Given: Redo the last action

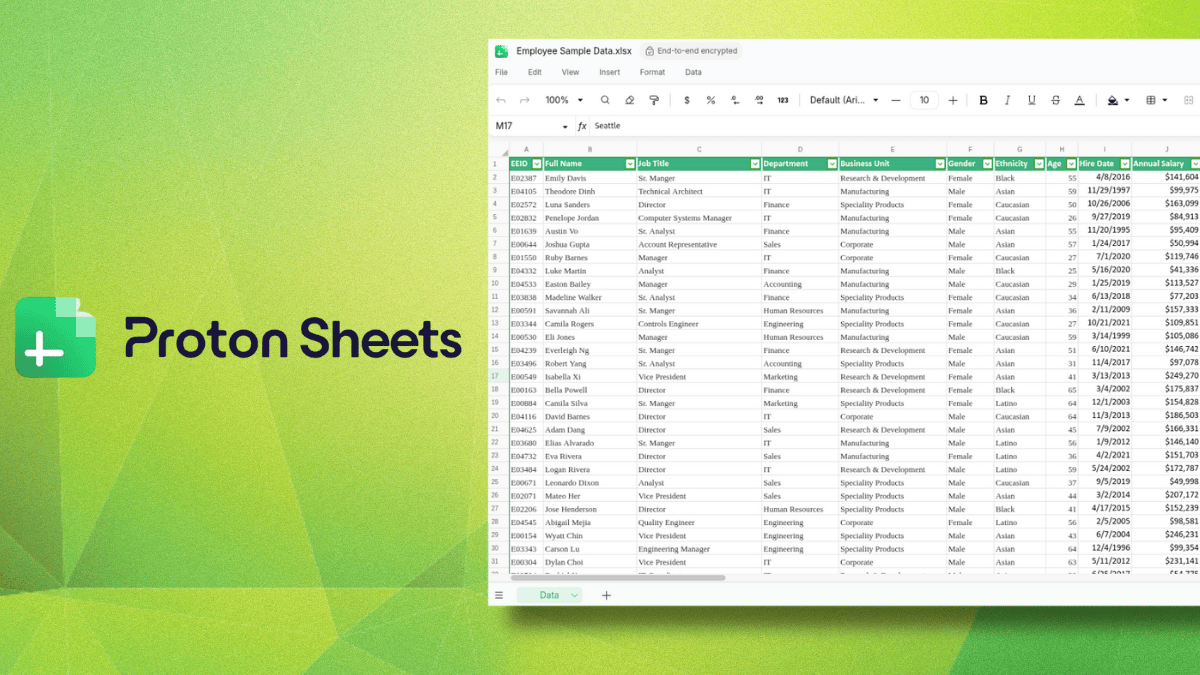Looking at the screenshot, I should click(524, 100).
